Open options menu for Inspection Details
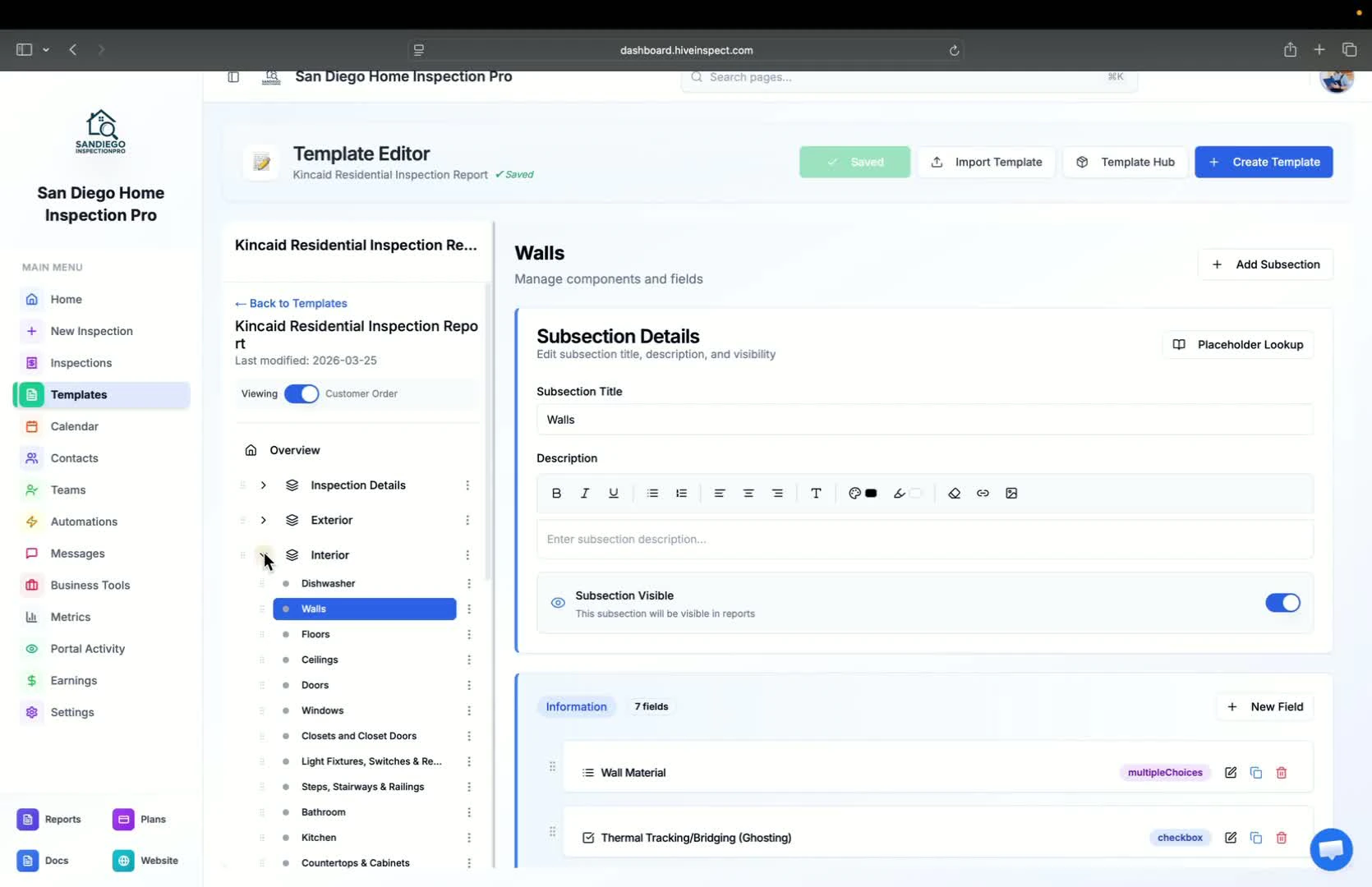Screen dimensions: 1372x887 pyautogui.click(x=467, y=485)
